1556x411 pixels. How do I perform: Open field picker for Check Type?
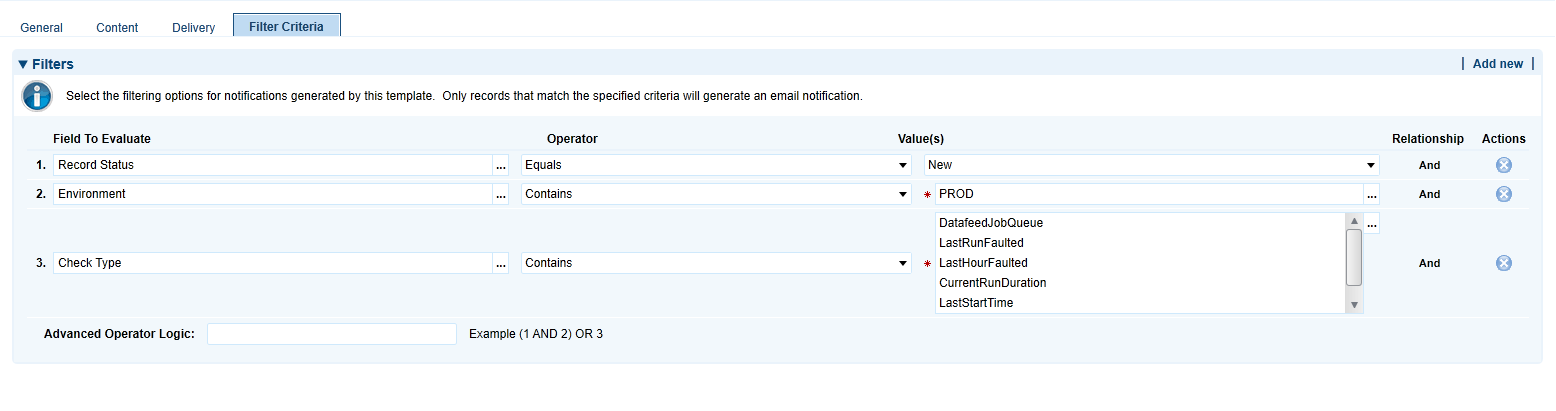[x=501, y=263]
